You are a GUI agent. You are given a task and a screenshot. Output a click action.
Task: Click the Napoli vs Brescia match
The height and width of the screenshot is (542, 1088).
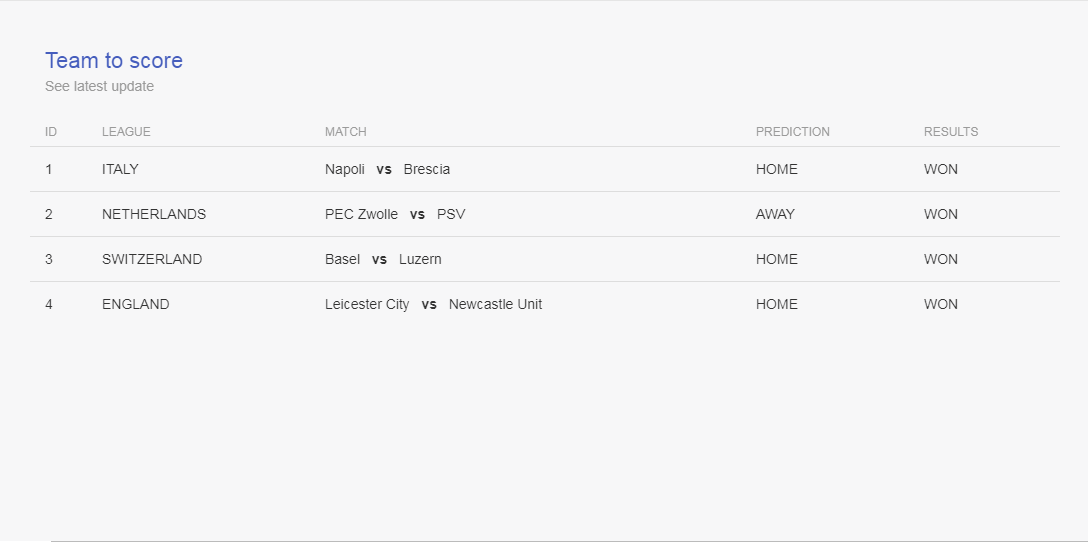(387, 169)
